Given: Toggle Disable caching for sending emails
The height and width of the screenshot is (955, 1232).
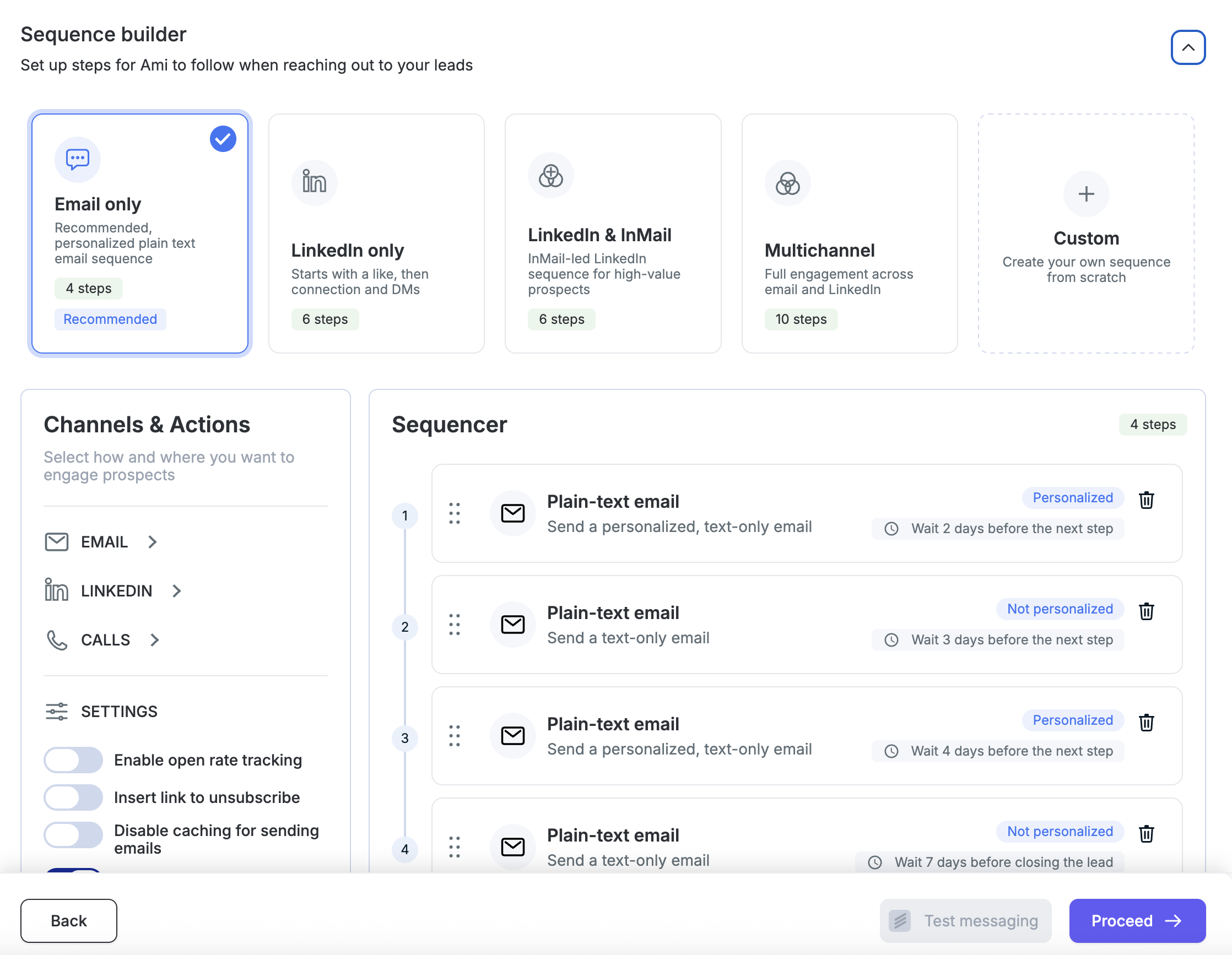Looking at the screenshot, I should coord(73,834).
